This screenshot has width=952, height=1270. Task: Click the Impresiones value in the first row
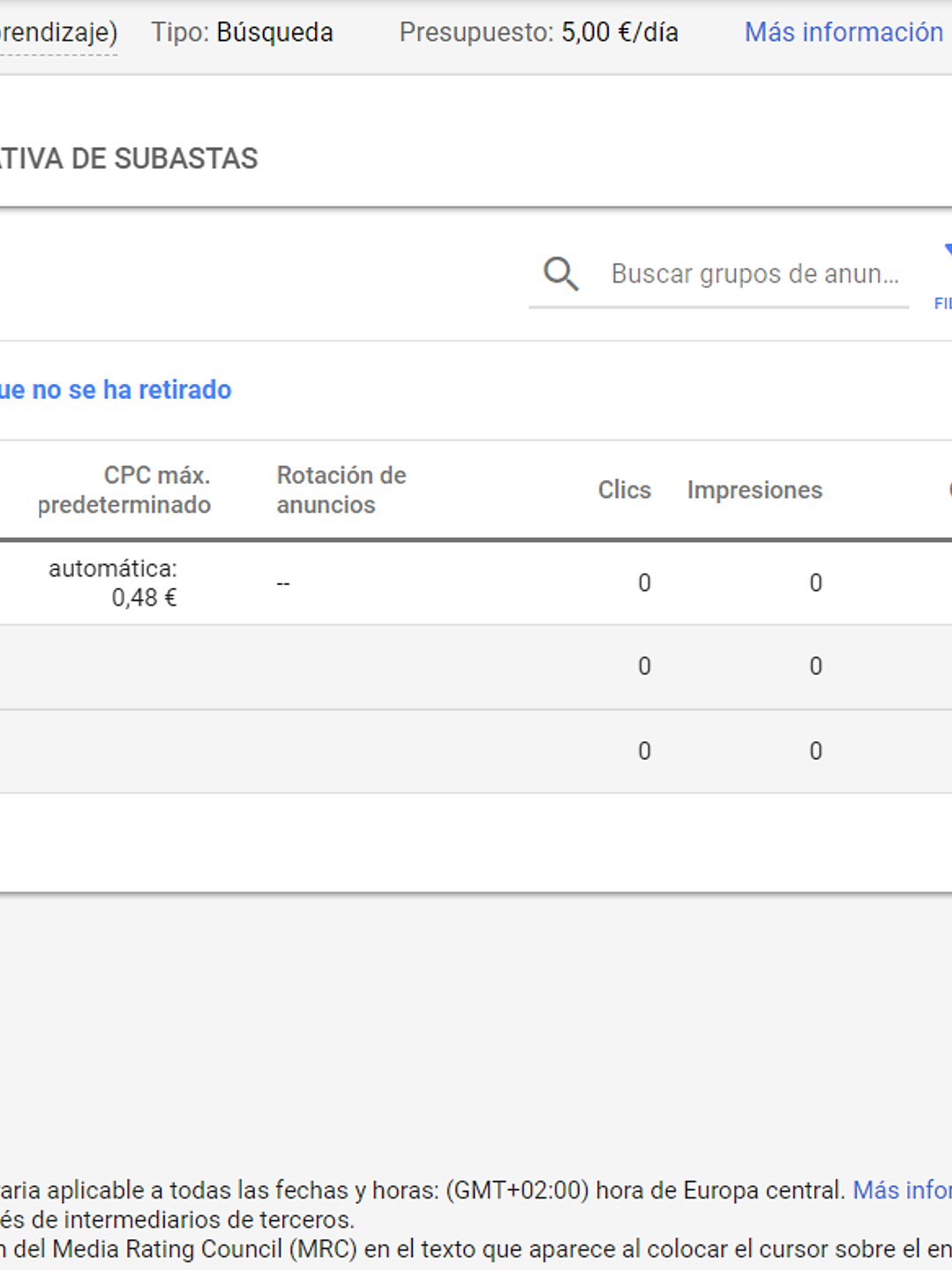point(815,583)
